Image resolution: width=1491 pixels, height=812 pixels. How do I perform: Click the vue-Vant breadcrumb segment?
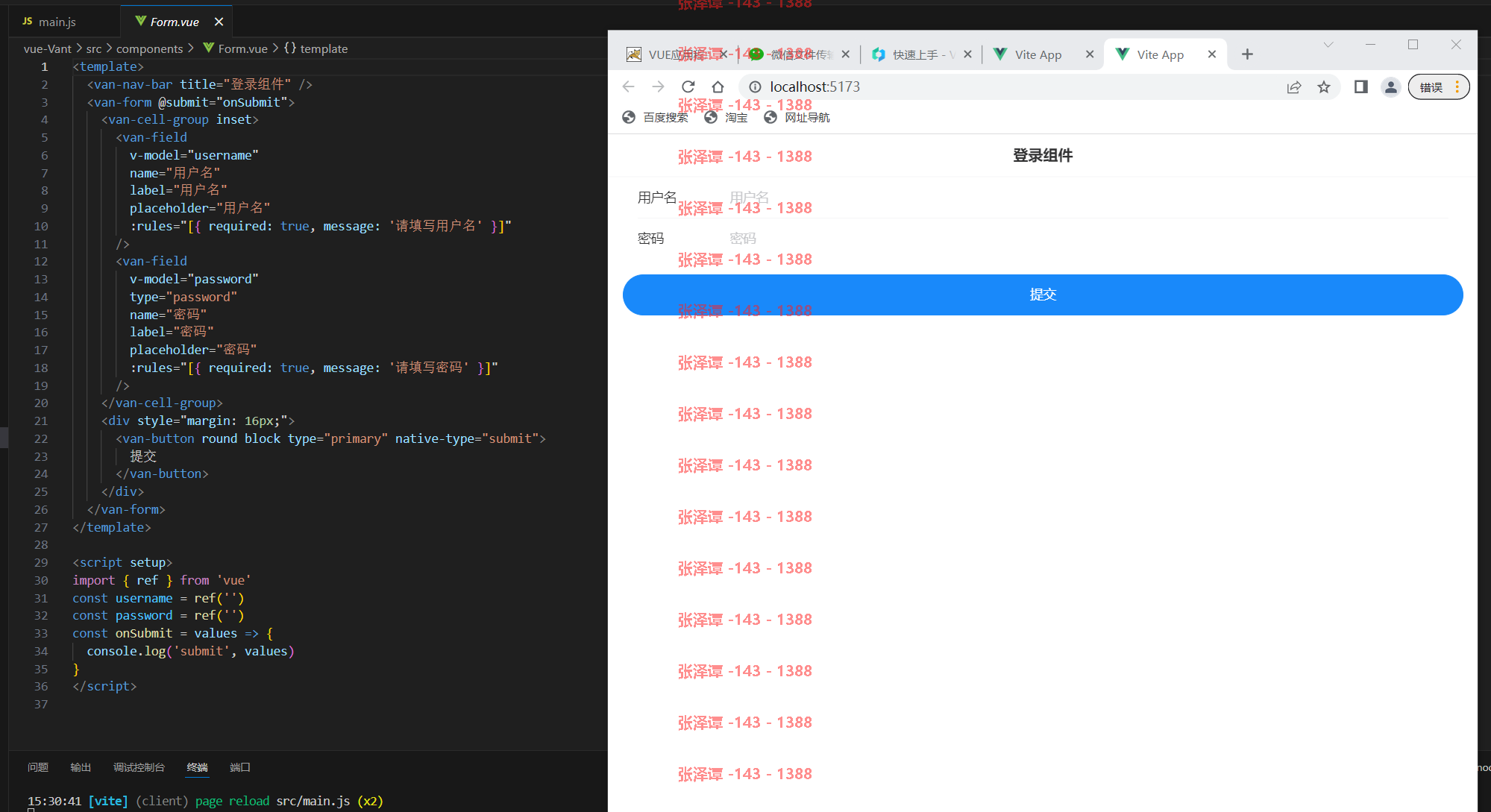[x=48, y=48]
